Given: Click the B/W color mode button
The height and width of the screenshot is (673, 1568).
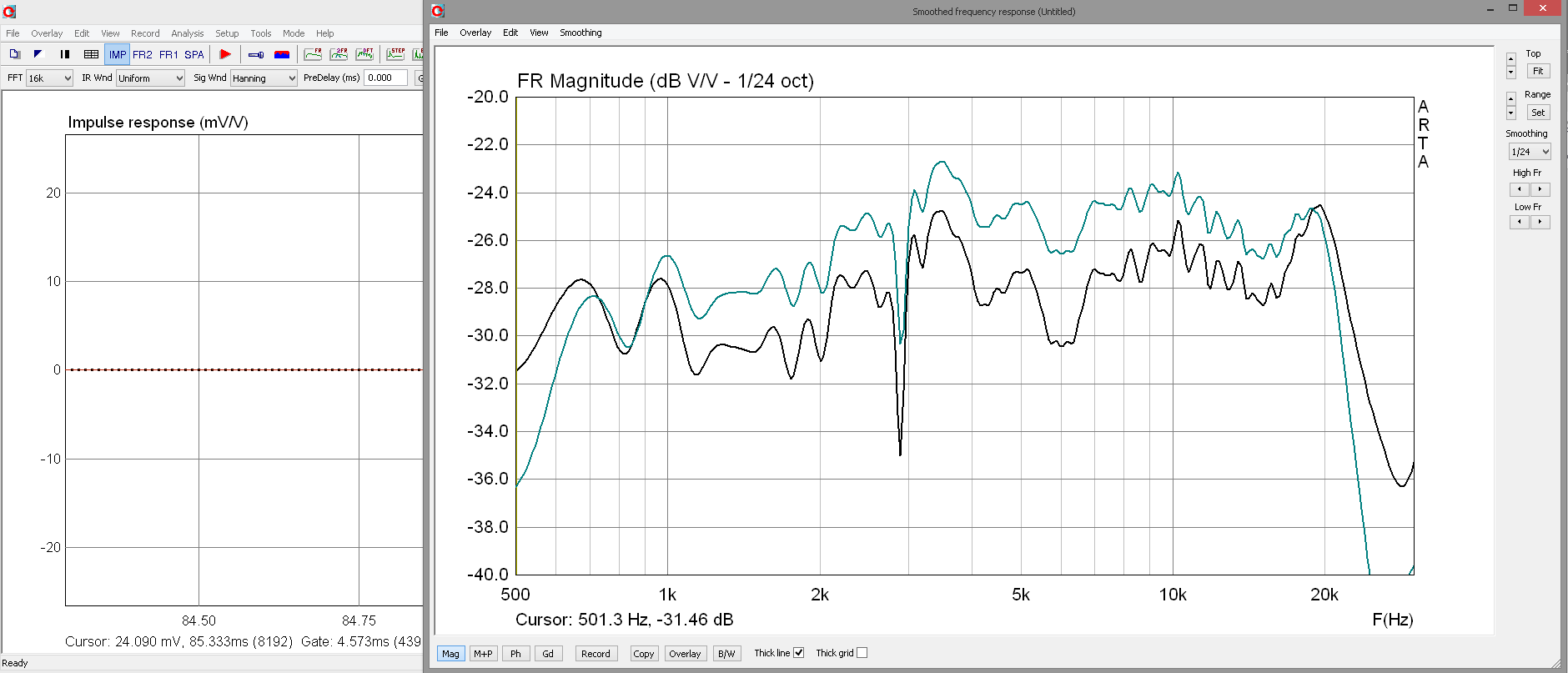Looking at the screenshot, I should pos(726,654).
